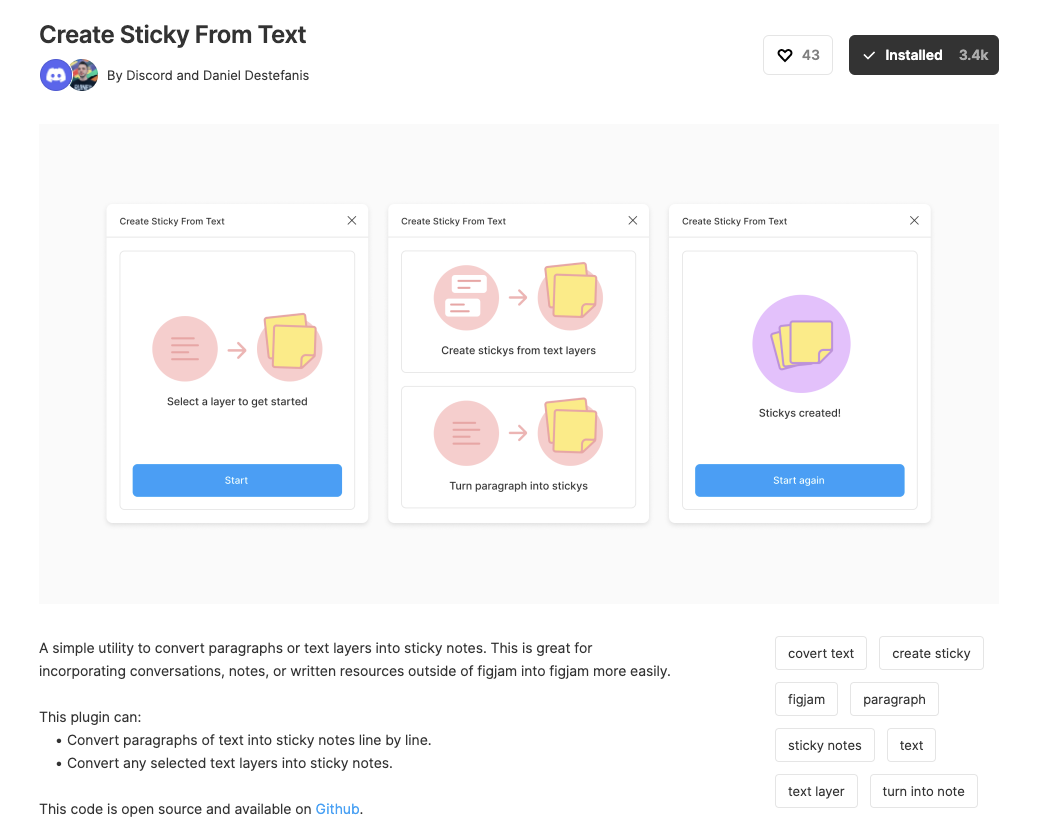Click the Discord avatar icon
This screenshot has height=835, width=1039.
[x=55, y=74]
